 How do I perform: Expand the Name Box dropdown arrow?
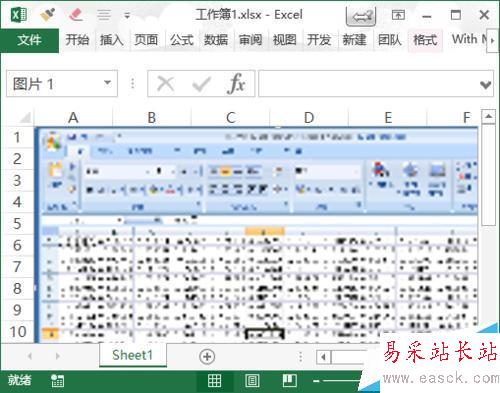pyautogui.click(x=107, y=83)
